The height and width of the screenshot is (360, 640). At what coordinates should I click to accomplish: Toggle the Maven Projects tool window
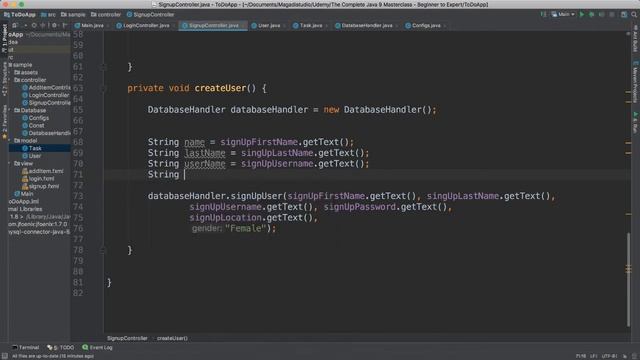(x=635, y=82)
